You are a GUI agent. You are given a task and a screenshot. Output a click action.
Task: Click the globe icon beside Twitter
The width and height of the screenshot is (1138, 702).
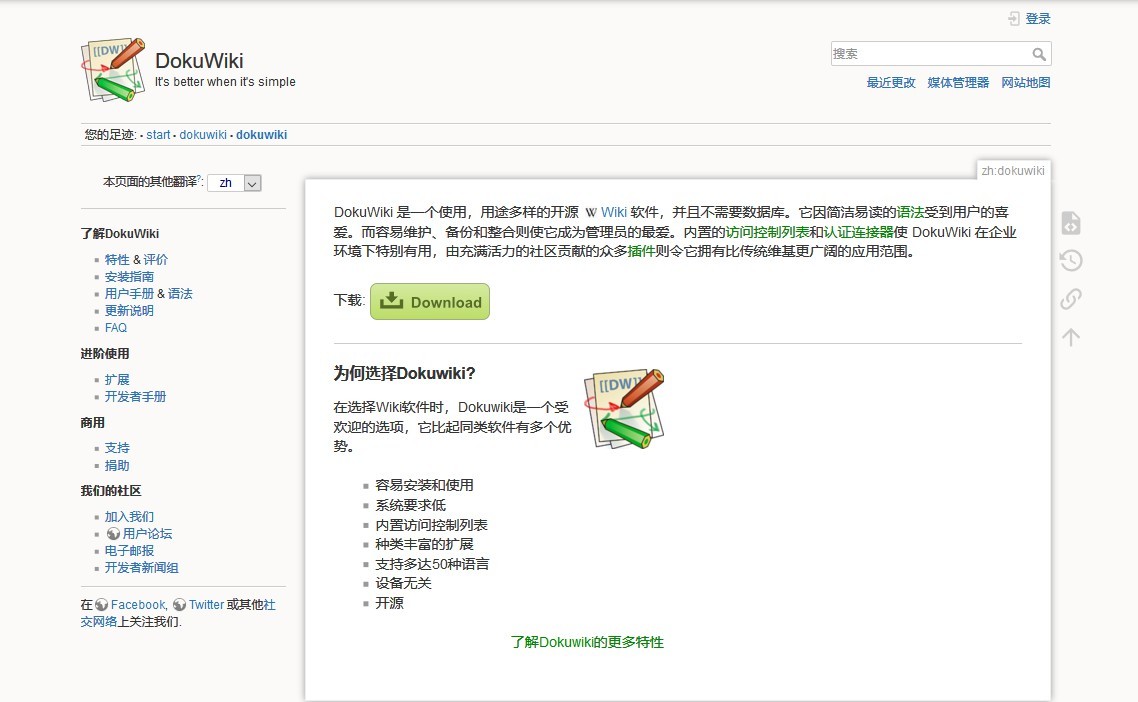point(179,605)
